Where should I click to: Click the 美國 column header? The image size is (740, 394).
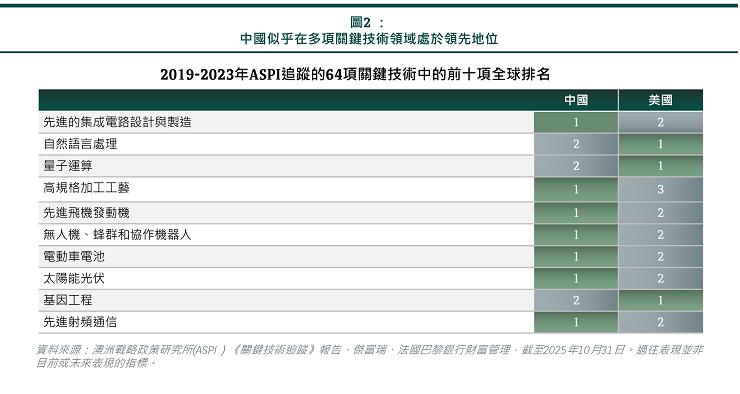660,100
